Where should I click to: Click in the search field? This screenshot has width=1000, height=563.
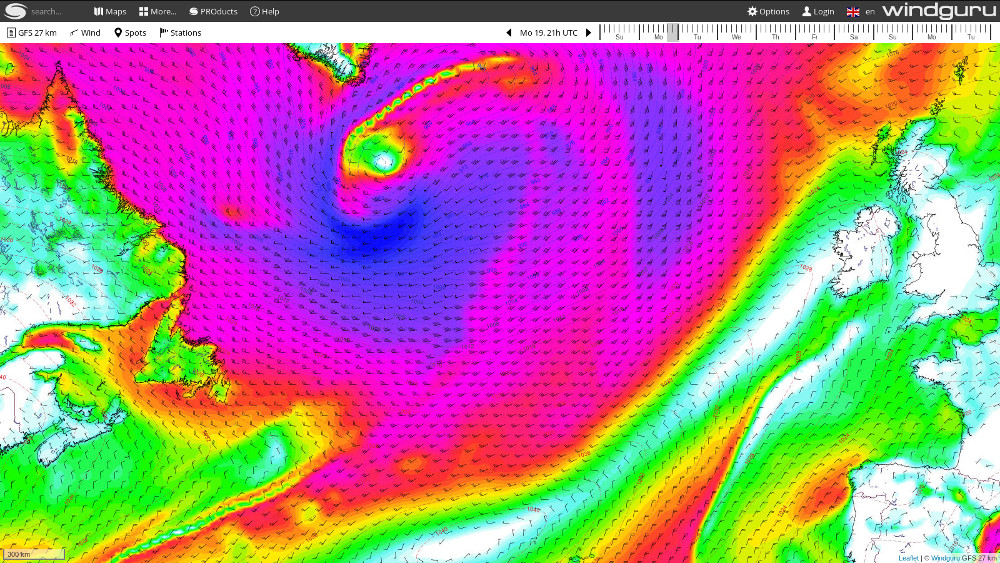coord(55,12)
